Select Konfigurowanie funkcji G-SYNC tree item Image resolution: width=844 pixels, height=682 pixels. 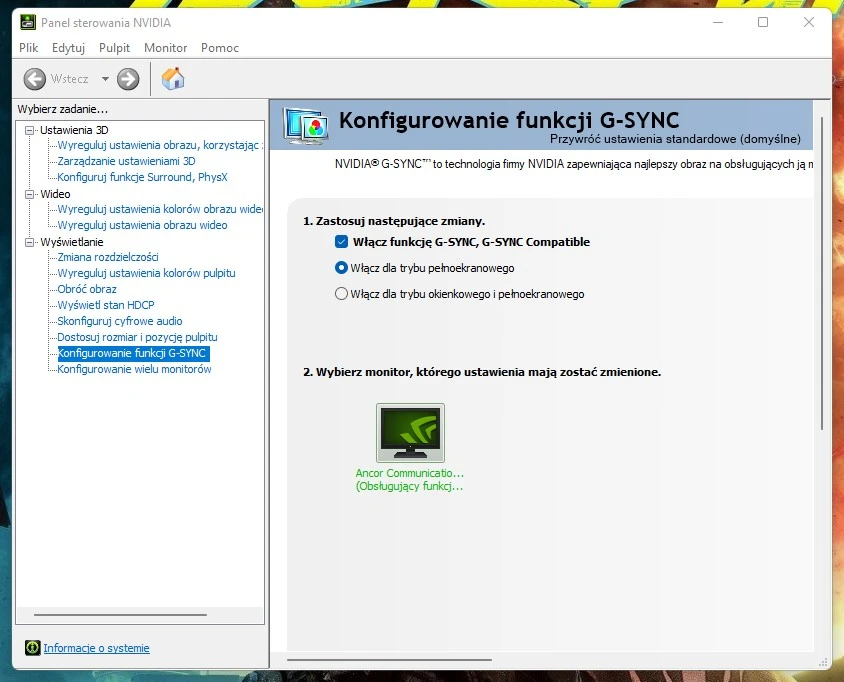[133, 353]
